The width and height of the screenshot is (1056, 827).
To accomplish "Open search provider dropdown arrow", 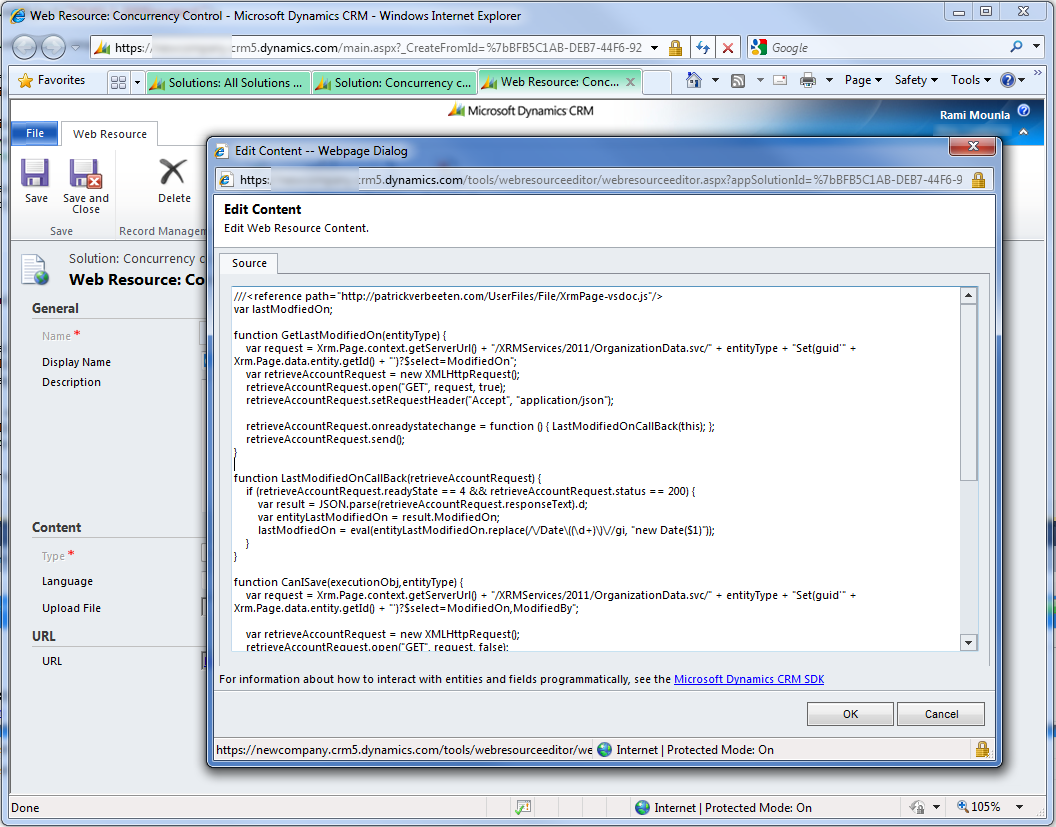I will pyautogui.click(x=1036, y=46).
